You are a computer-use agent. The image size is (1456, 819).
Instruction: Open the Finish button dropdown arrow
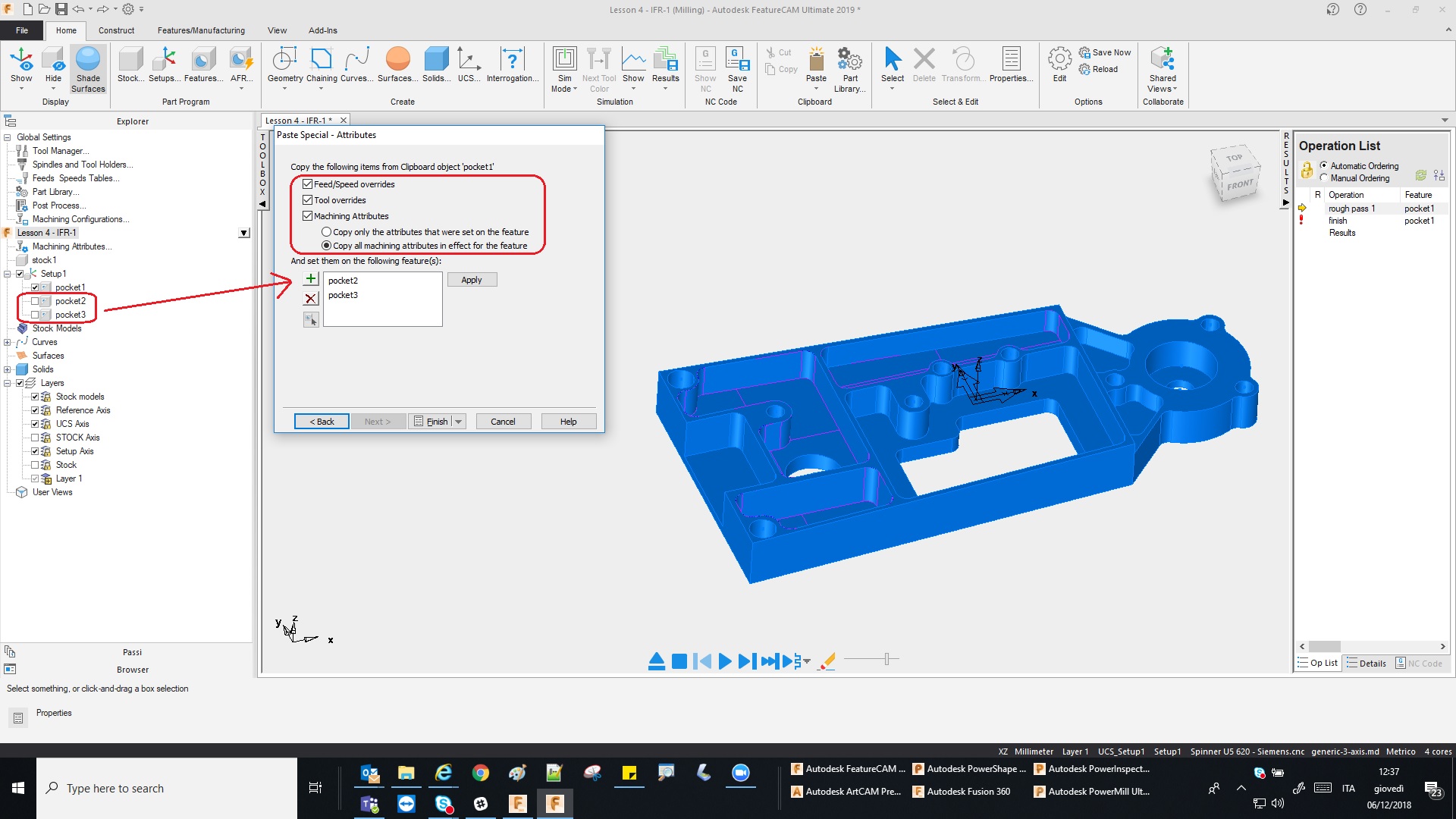click(459, 422)
